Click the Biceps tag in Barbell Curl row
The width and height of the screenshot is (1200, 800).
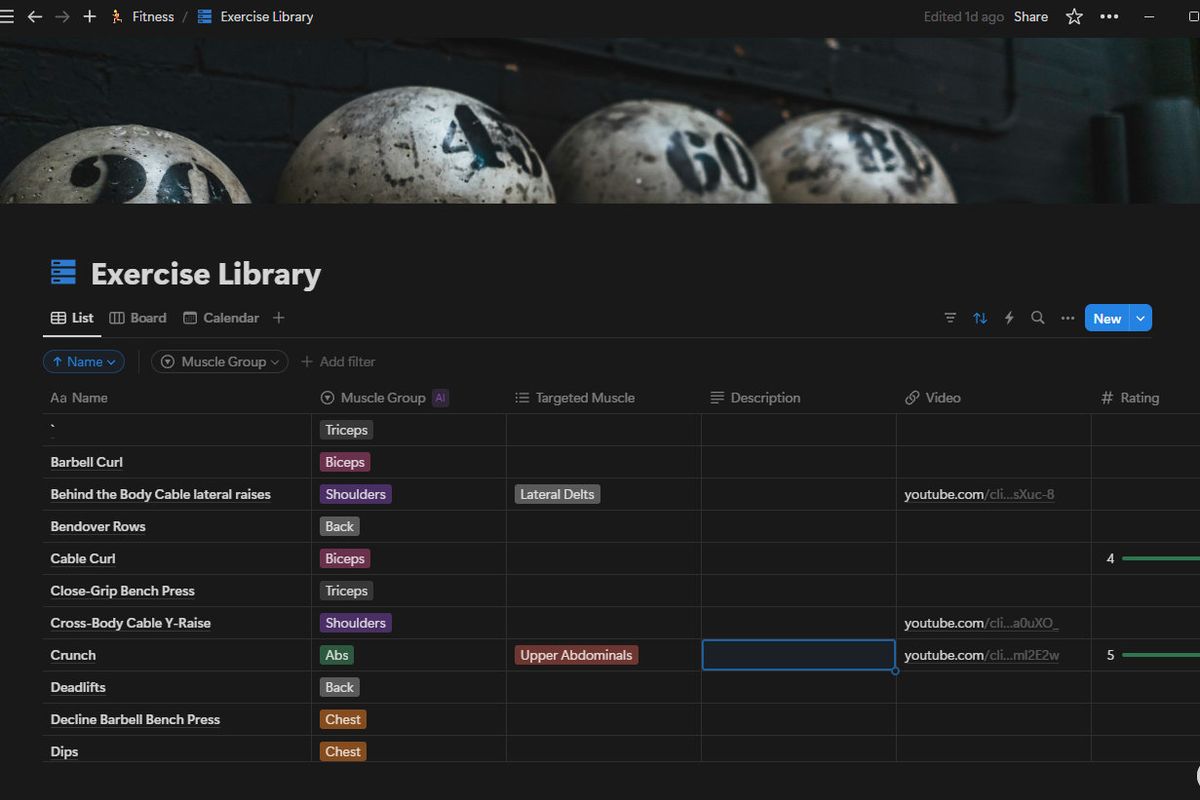tap(345, 462)
